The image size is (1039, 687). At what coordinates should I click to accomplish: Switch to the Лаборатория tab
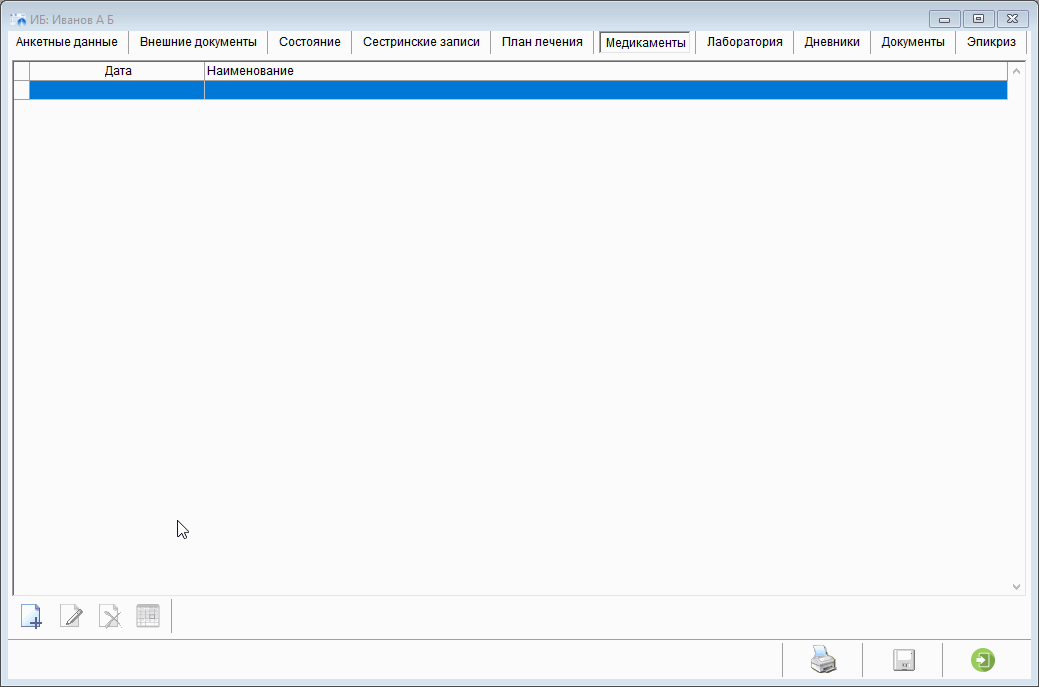[x=744, y=42]
